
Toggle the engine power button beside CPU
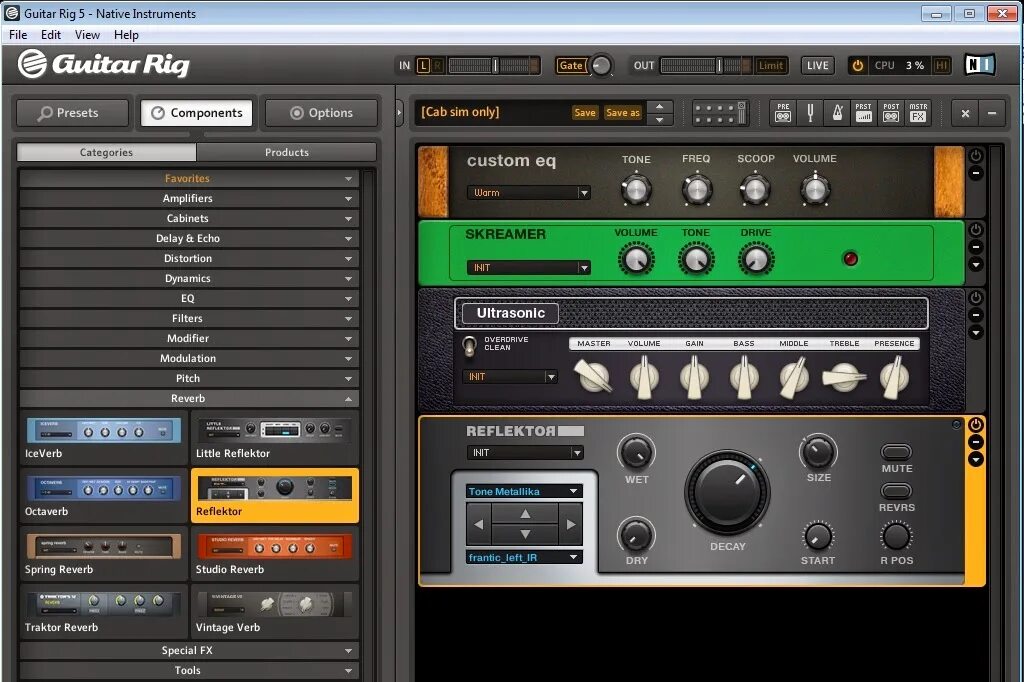pos(857,65)
